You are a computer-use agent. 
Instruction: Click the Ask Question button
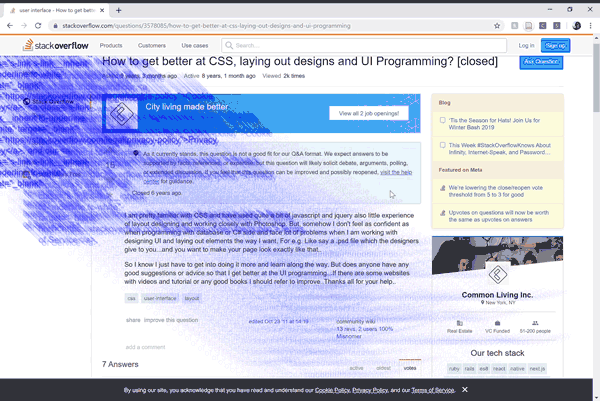(x=541, y=62)
